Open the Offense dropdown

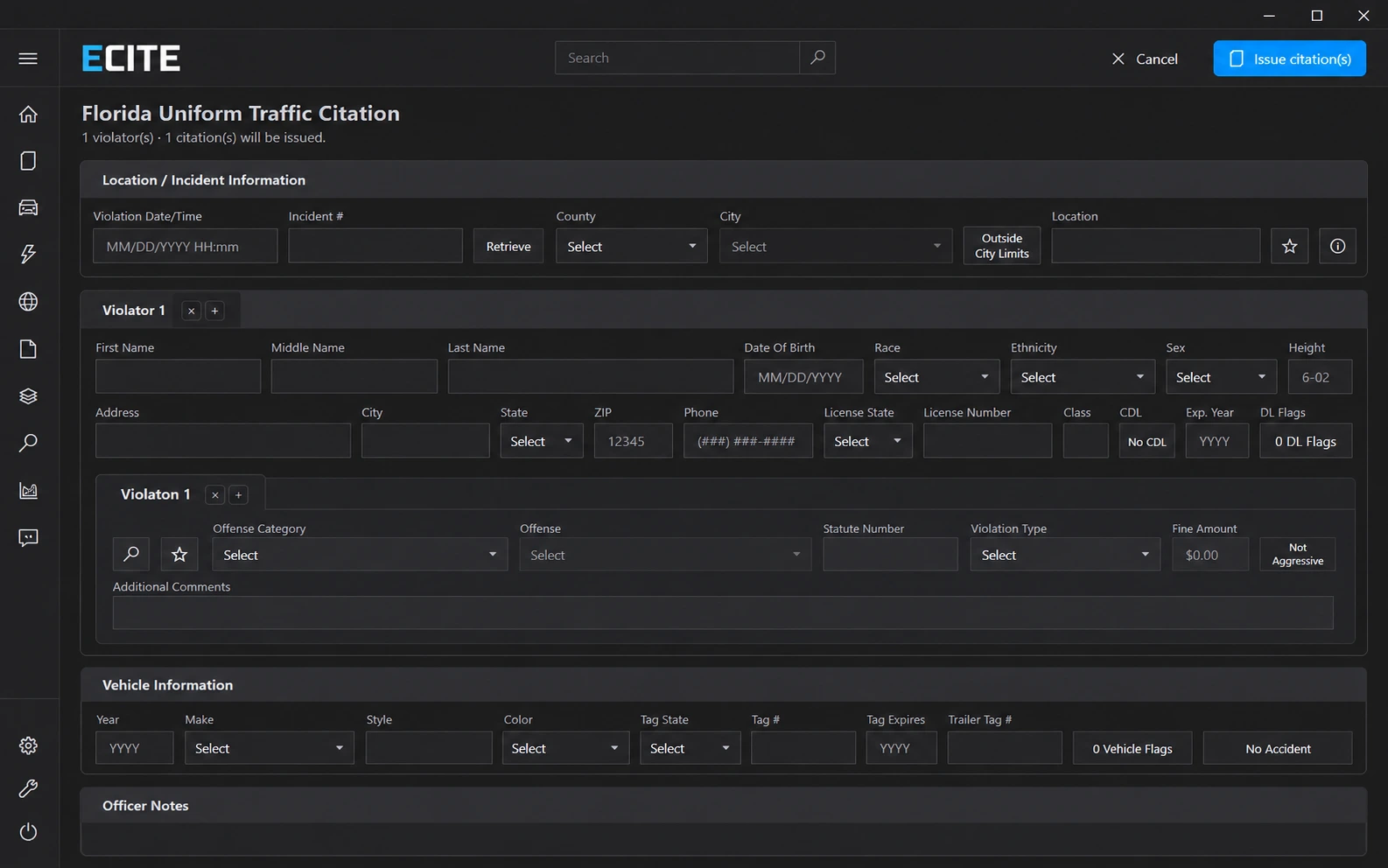[x=665, y=555]
